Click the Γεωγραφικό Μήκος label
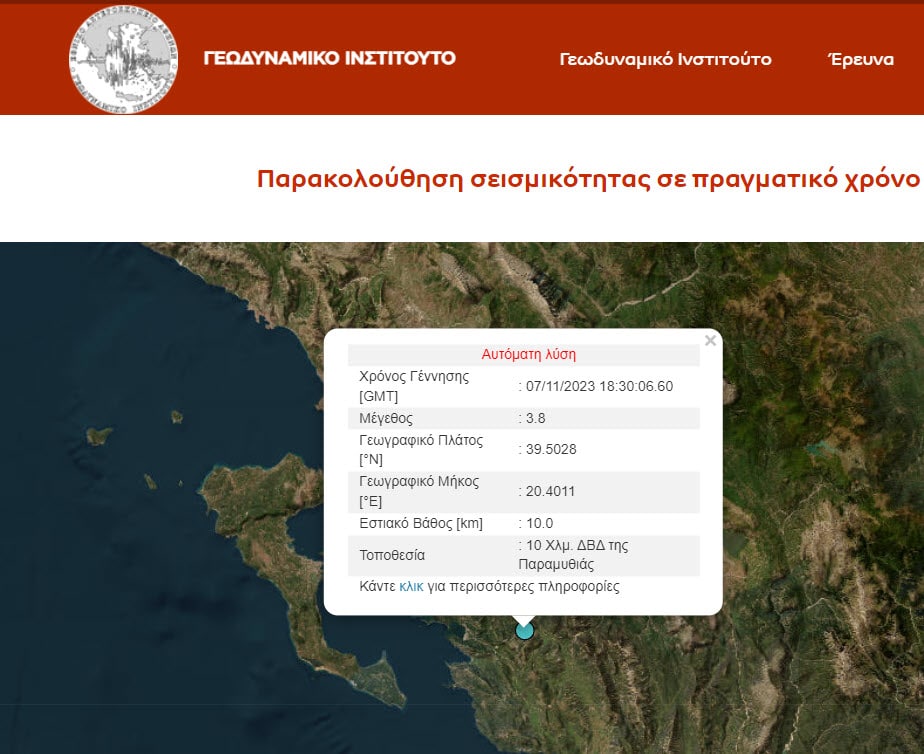 tap(419, 491)
